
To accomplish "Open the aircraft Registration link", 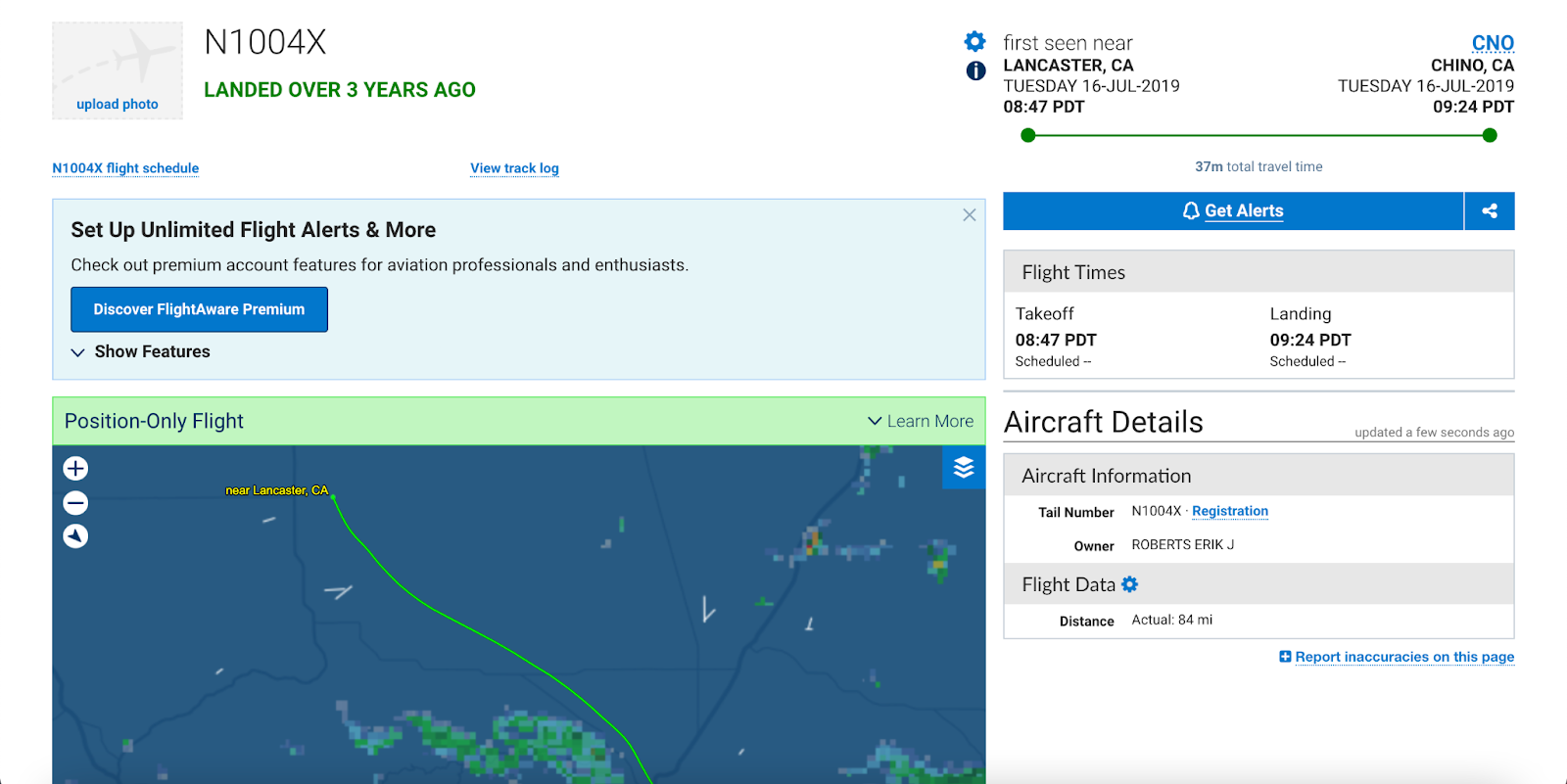I will click(1230, 511).
